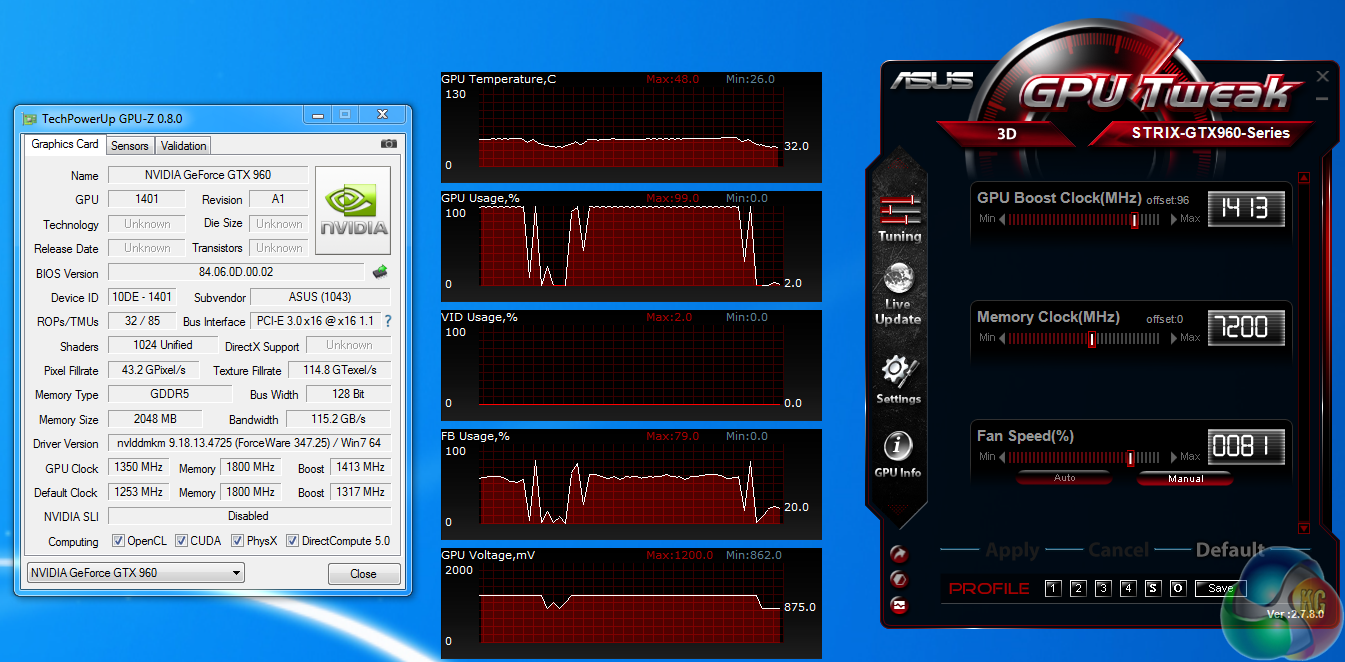Click the Name field NVIDIA GeForce GTX 960
The width and height of the screenshot is (1345, 662).
(207, 175)
